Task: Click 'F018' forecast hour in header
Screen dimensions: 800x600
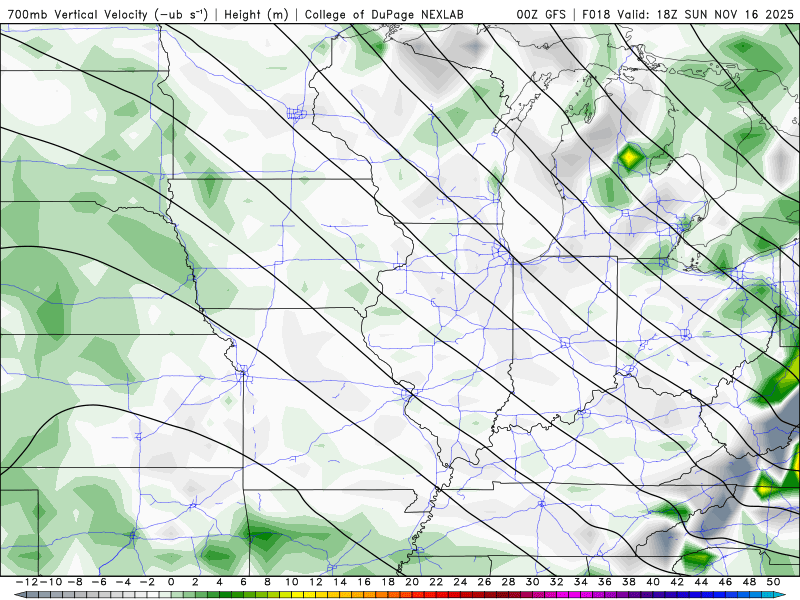Action: (596, 14)
